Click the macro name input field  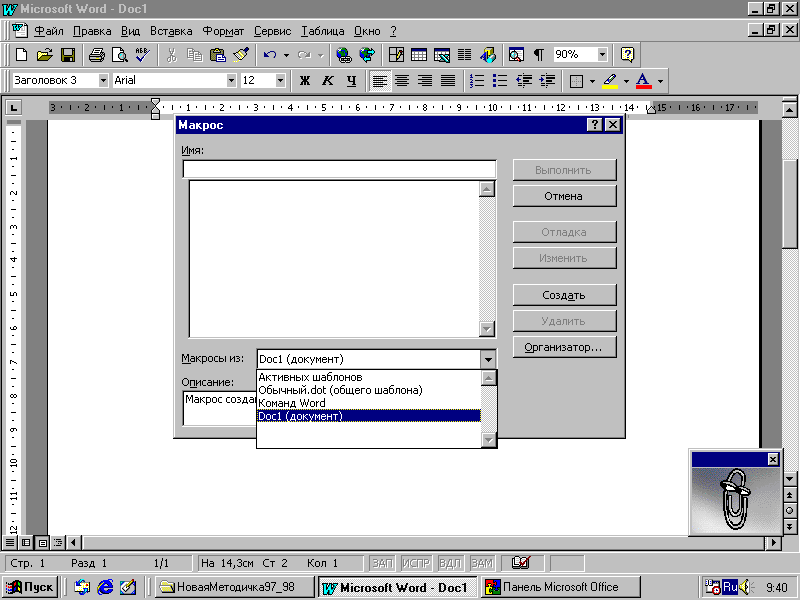click(339, 169)
